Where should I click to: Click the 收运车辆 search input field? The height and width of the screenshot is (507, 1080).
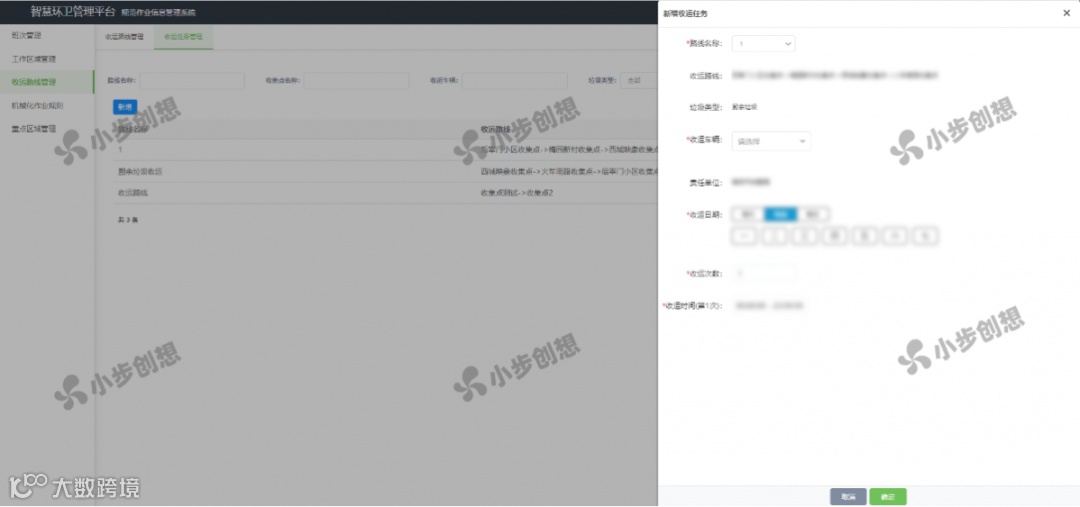(x=515, y=81)
